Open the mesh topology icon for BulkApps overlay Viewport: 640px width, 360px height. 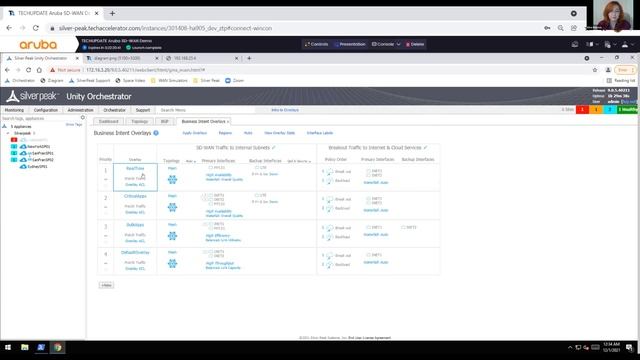(172, 236)
